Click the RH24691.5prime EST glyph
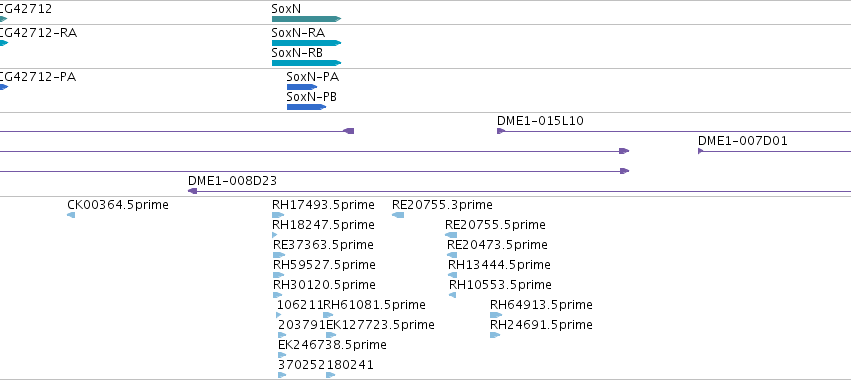 point(494,335)
